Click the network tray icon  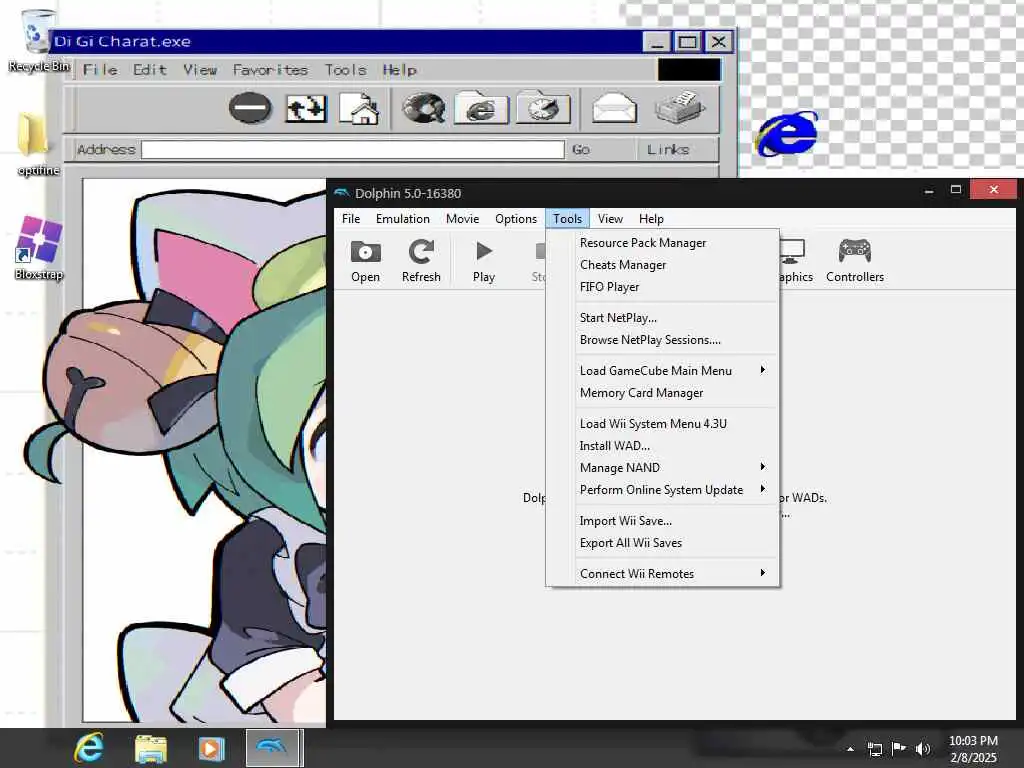(874, 748)
